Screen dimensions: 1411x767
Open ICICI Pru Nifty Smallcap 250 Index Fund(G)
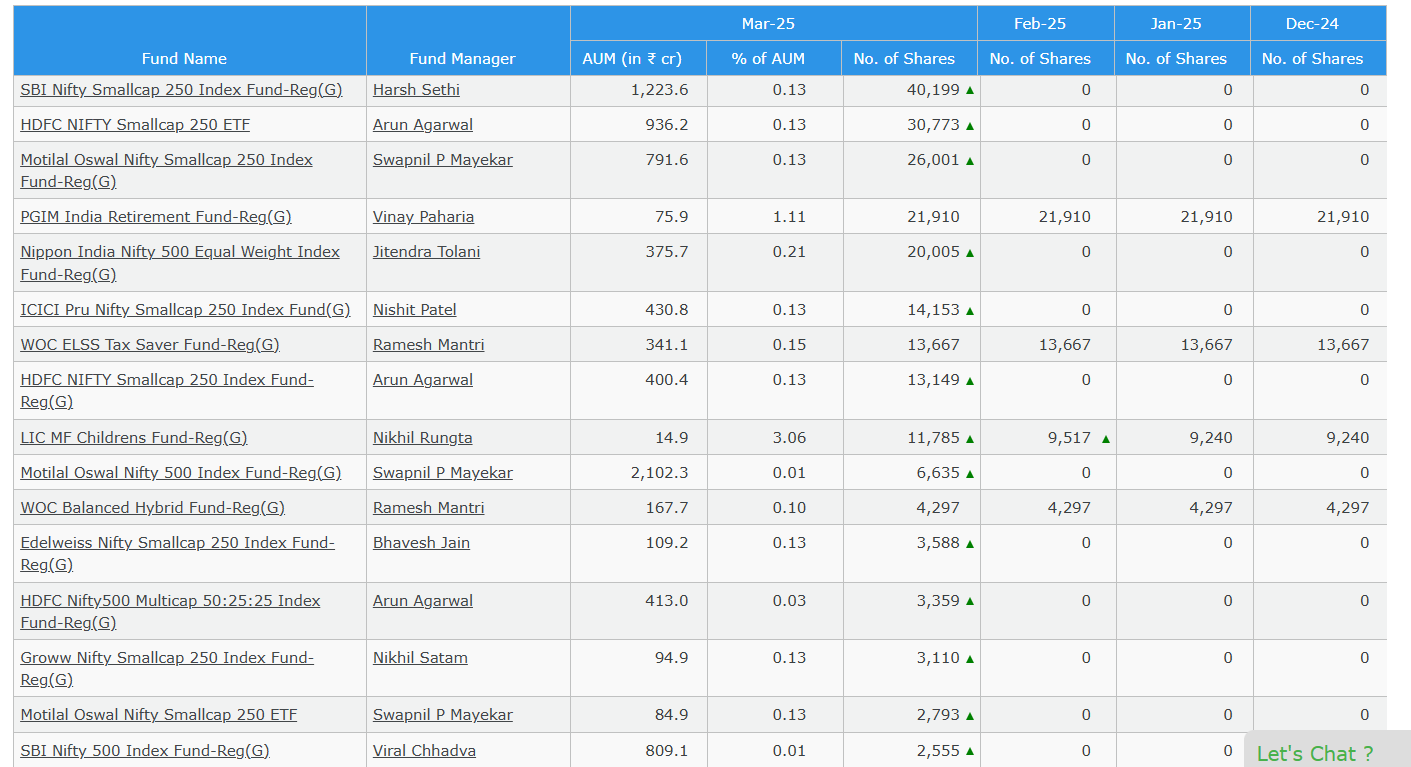185,310
